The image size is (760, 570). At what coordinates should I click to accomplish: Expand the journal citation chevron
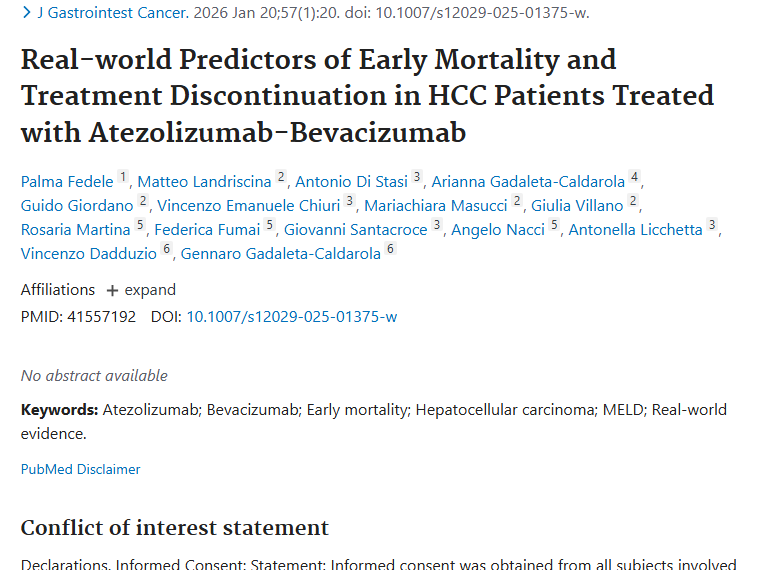pos(26,13)
